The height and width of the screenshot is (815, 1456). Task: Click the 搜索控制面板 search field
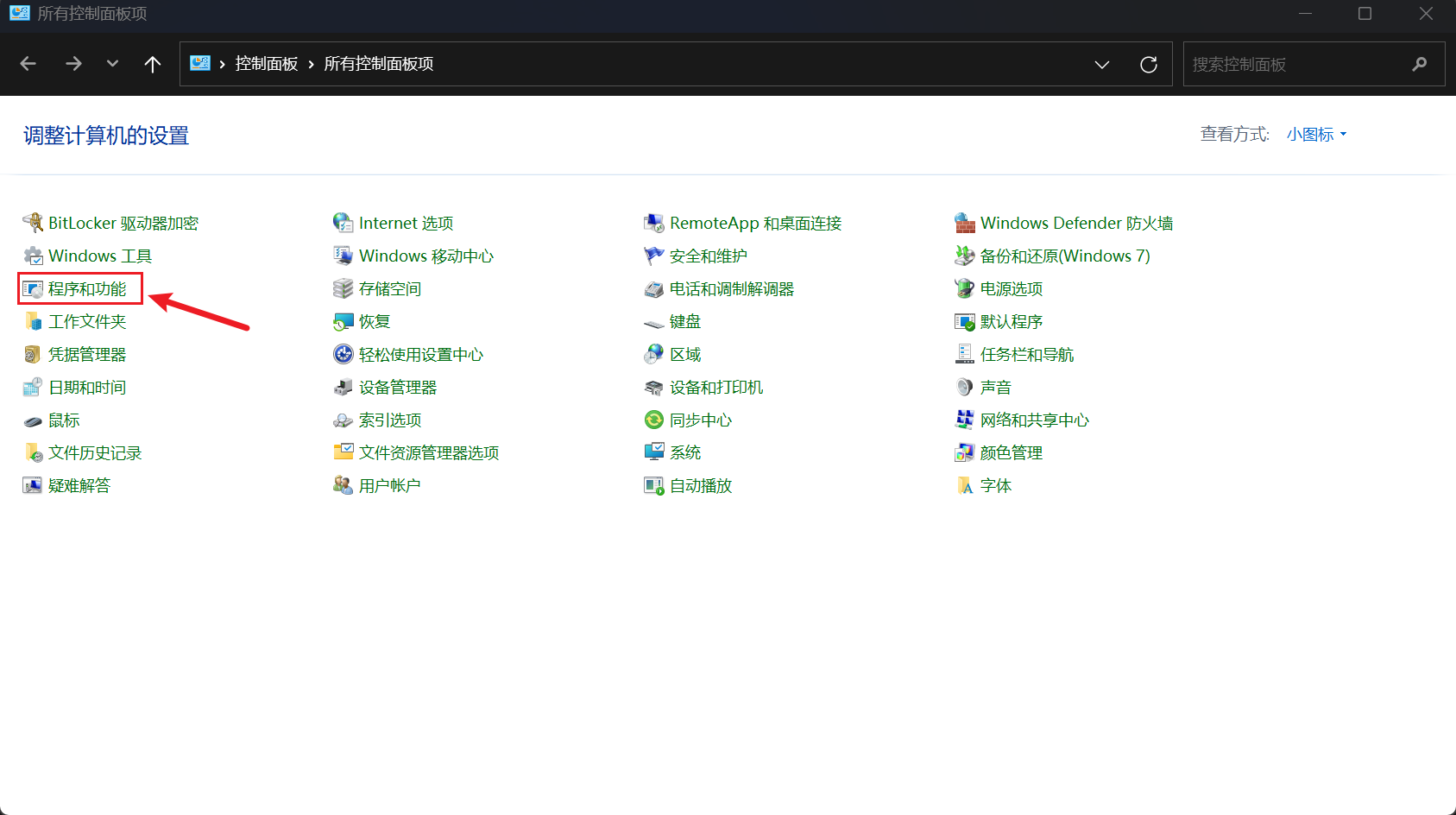[x=1314, y=65]
